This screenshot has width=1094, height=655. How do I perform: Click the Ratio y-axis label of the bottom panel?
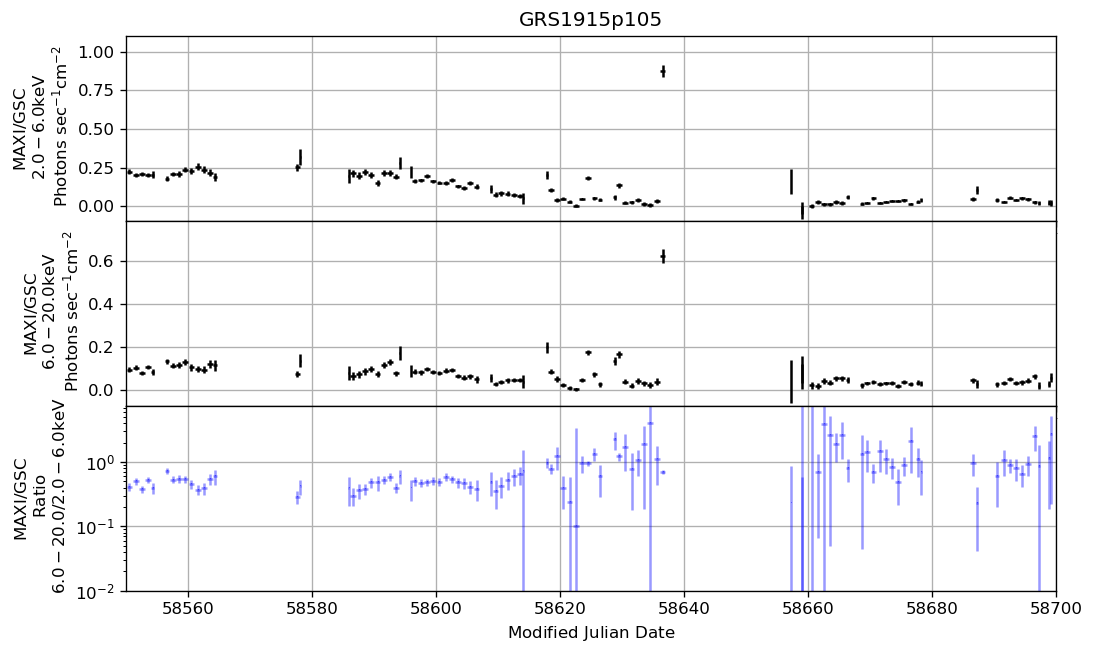point(39,498)
